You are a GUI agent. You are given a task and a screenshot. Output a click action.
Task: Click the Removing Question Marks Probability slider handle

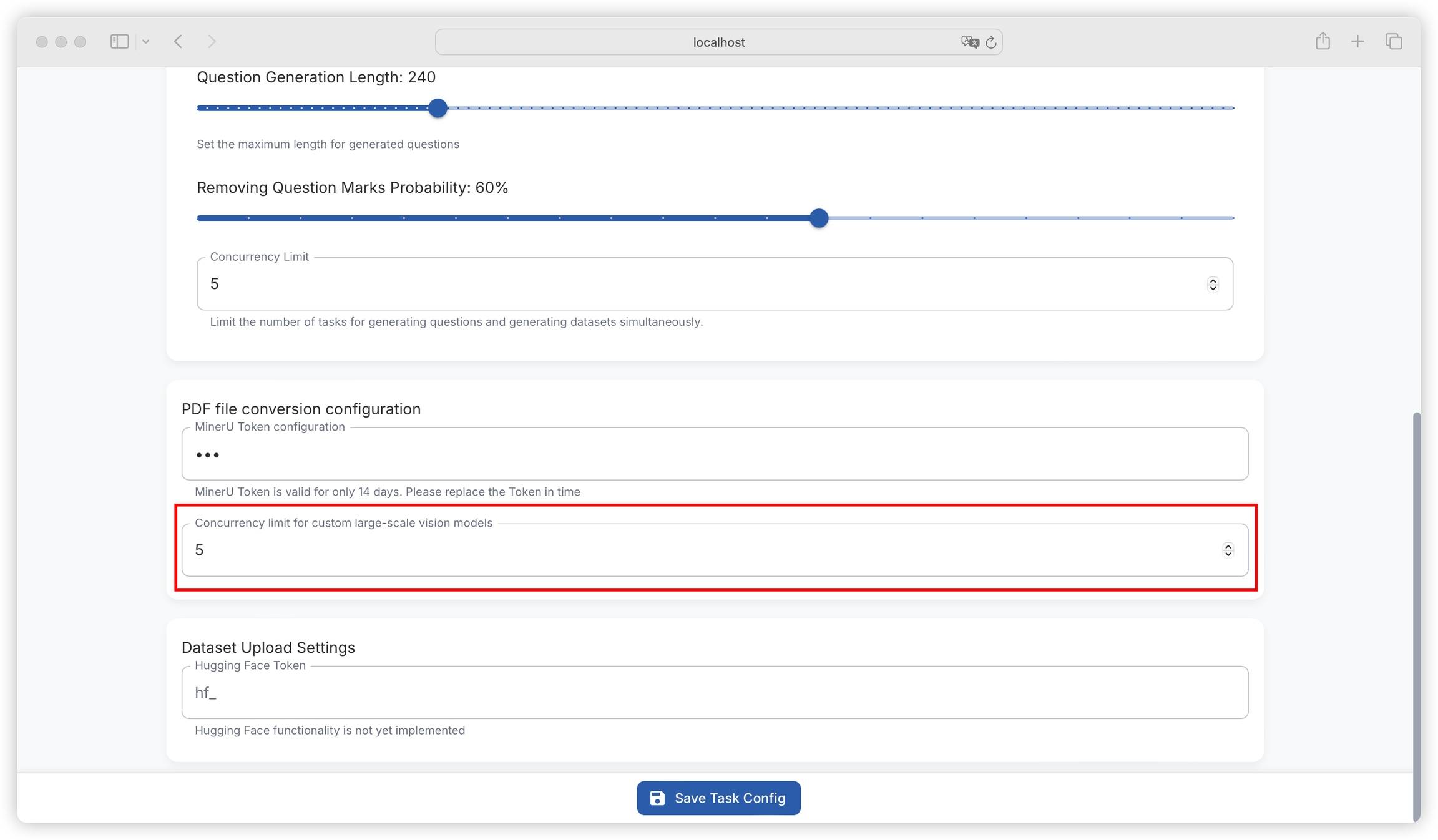pos(819,218)
